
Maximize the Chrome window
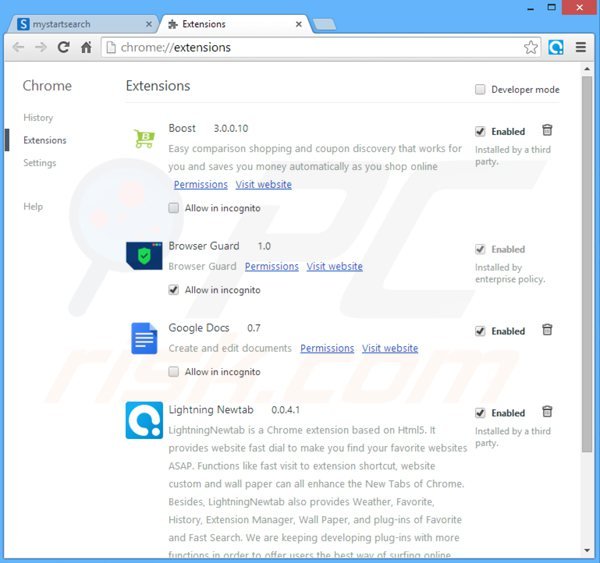[x=551, y=7]
